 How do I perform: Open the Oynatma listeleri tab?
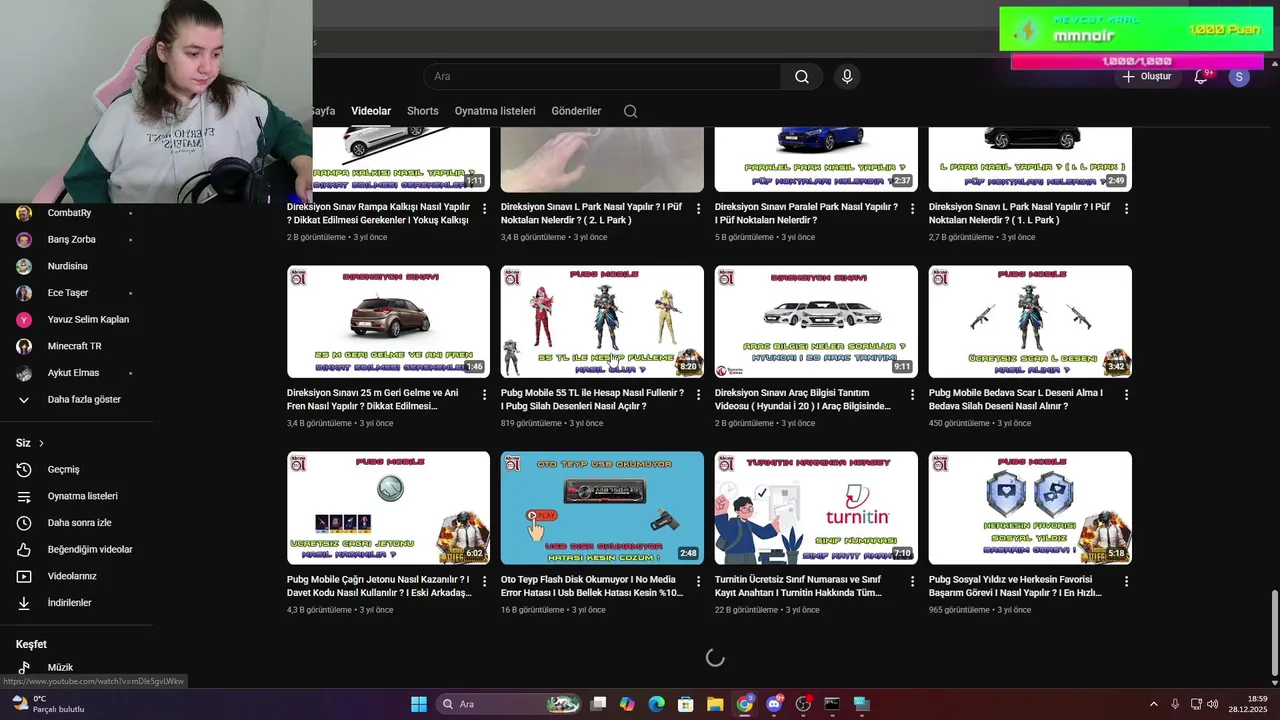495,111
